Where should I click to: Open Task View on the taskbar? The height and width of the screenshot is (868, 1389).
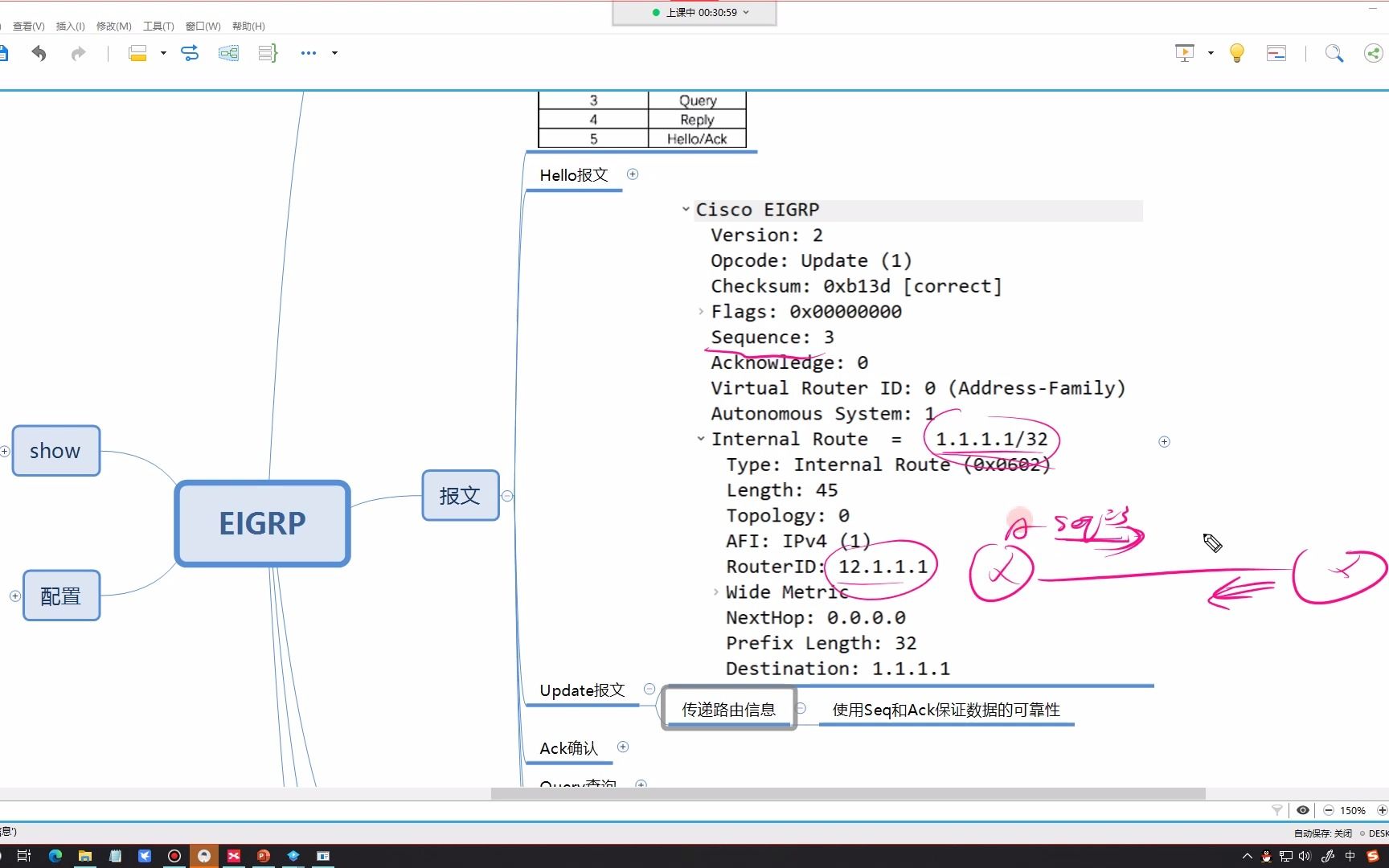[x=23, y=856]
